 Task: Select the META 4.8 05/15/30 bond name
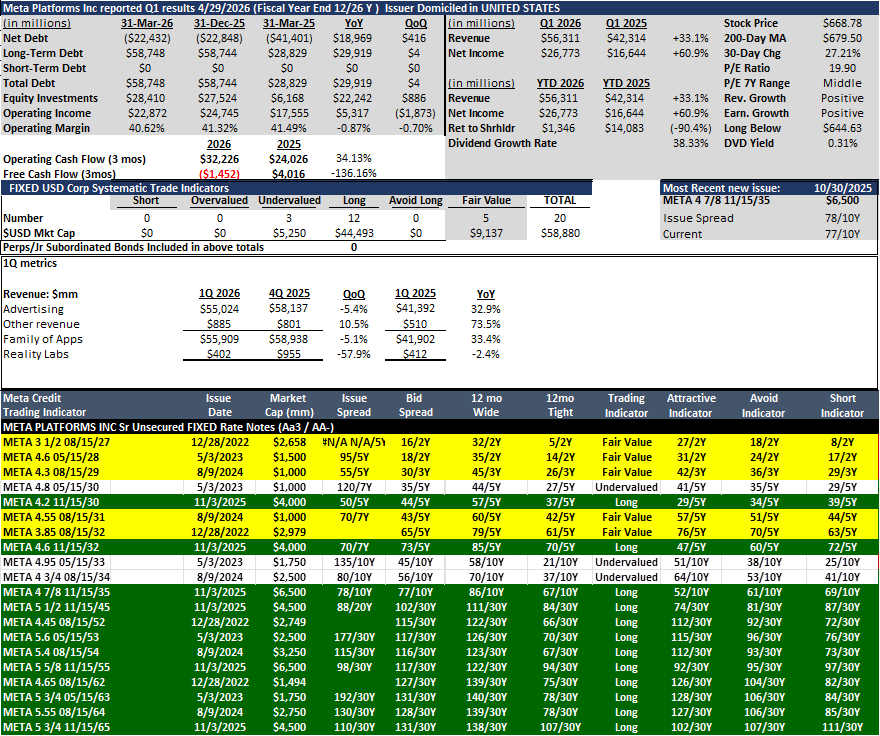point(51,487)
